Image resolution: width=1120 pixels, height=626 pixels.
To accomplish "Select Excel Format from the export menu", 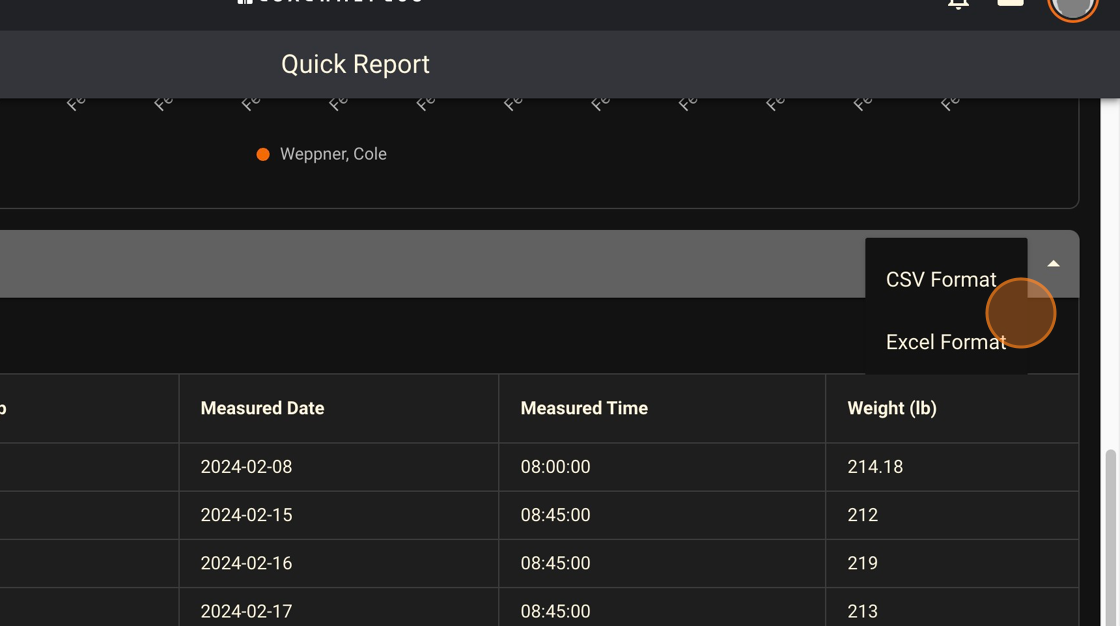I will point(945,341).
